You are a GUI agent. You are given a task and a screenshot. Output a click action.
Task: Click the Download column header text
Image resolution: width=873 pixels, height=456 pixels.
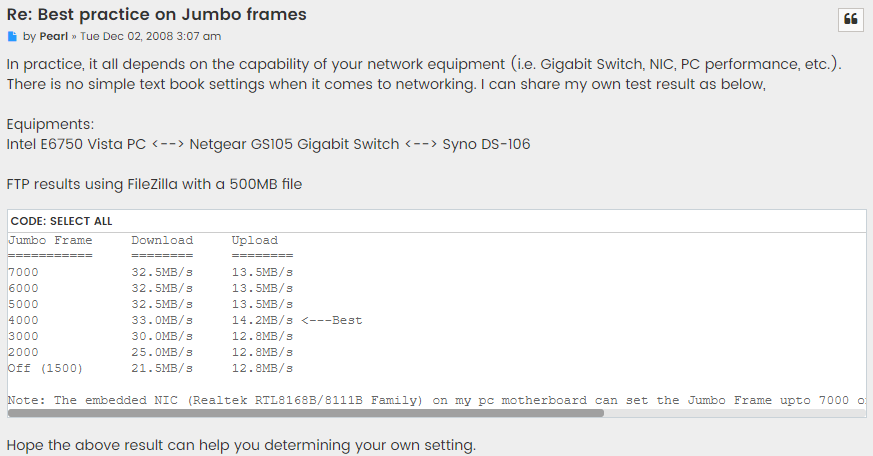click(x=162, y=241)
